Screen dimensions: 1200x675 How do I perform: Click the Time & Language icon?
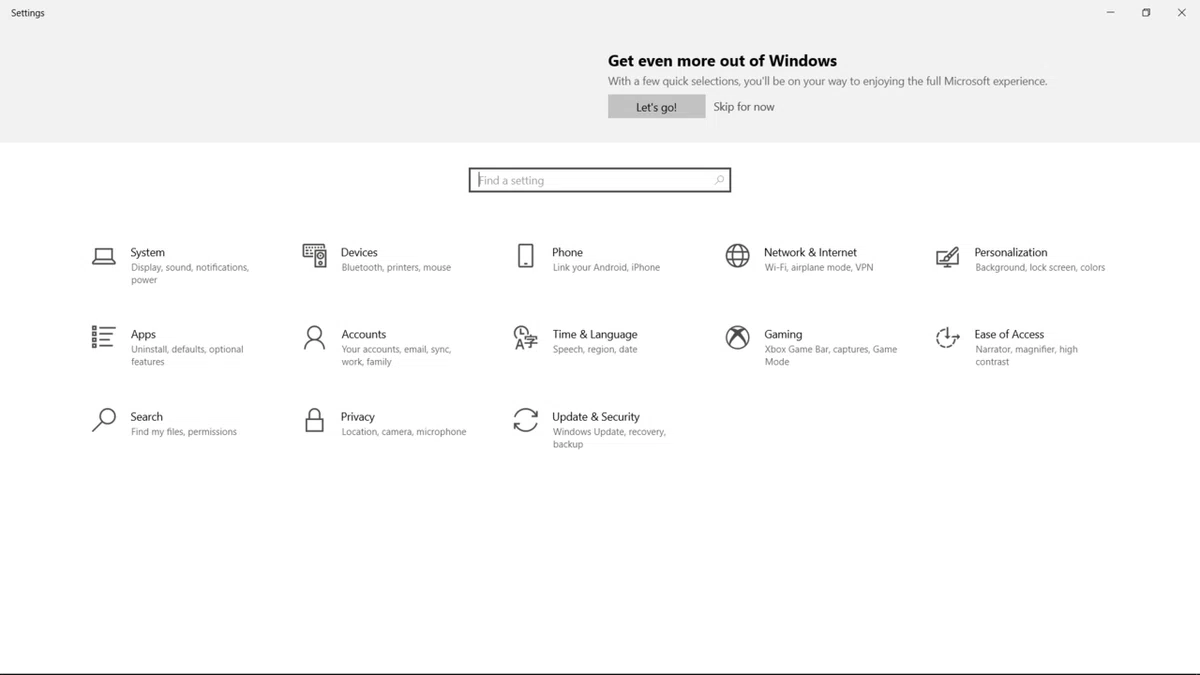click(x=526, y=338)
